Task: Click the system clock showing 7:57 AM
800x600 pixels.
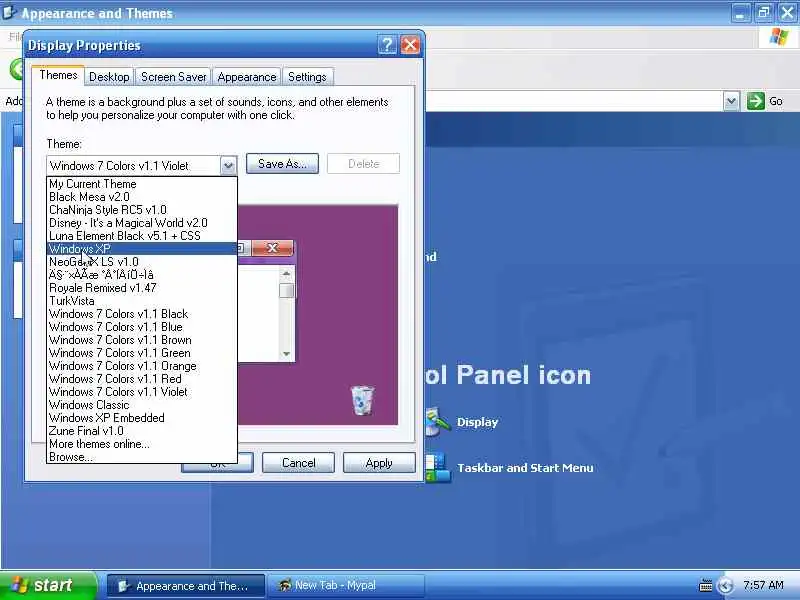Action: click(763, 585)
